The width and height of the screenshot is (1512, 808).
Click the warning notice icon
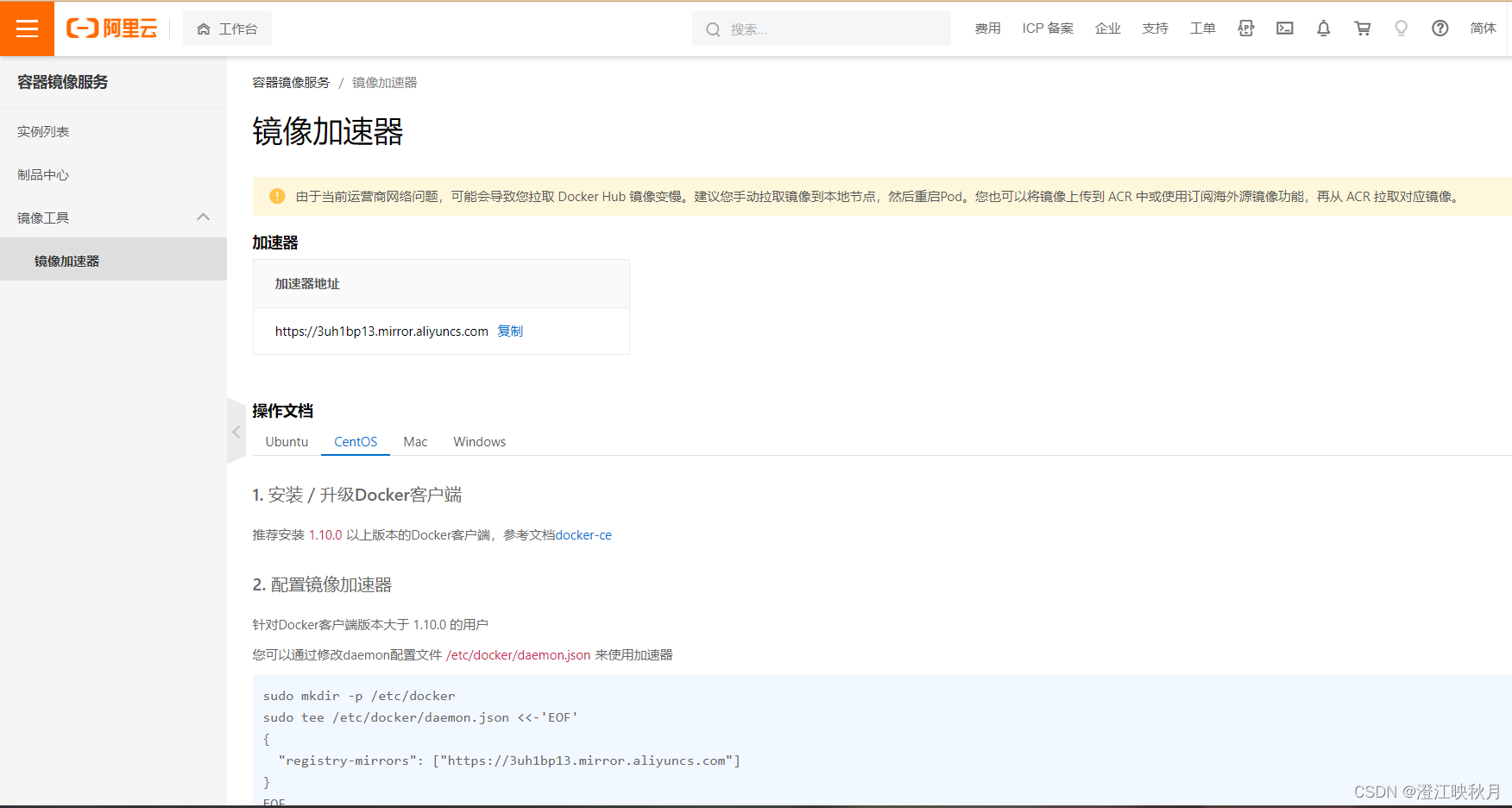click(277, 196)
